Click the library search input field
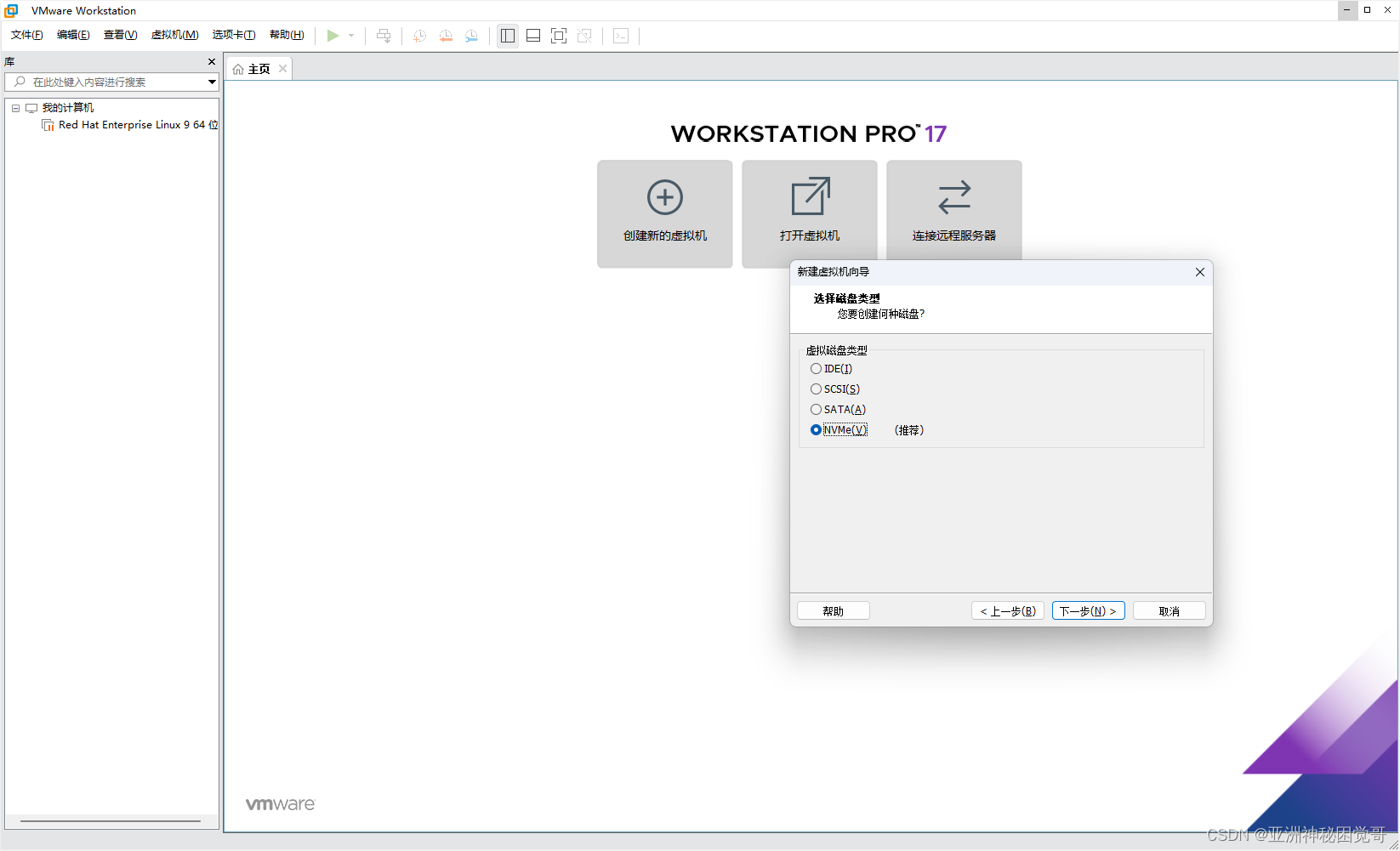Viewport: 1400px width, 851px height. 105,82
